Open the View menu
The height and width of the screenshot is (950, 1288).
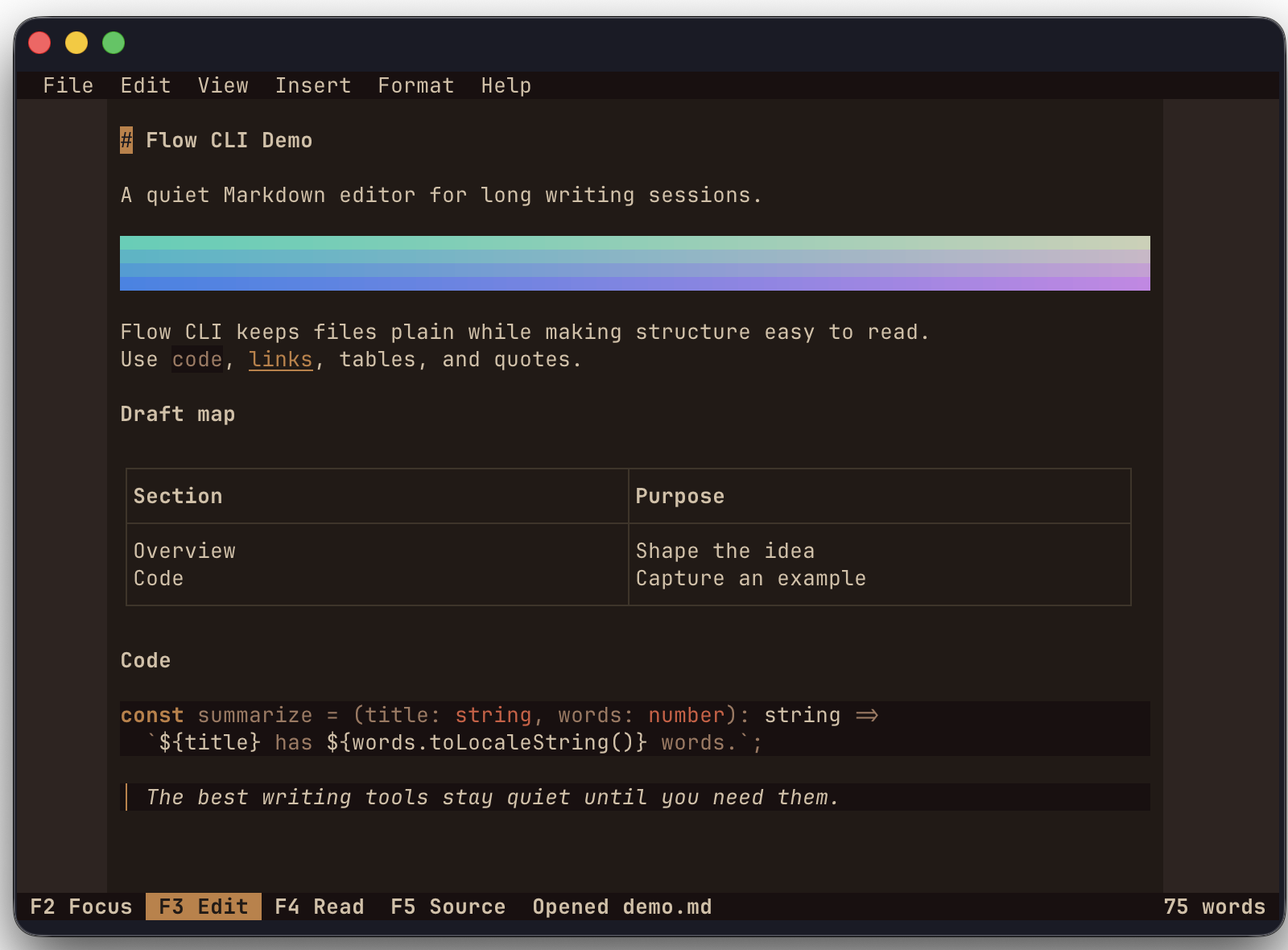click(223, 85)
